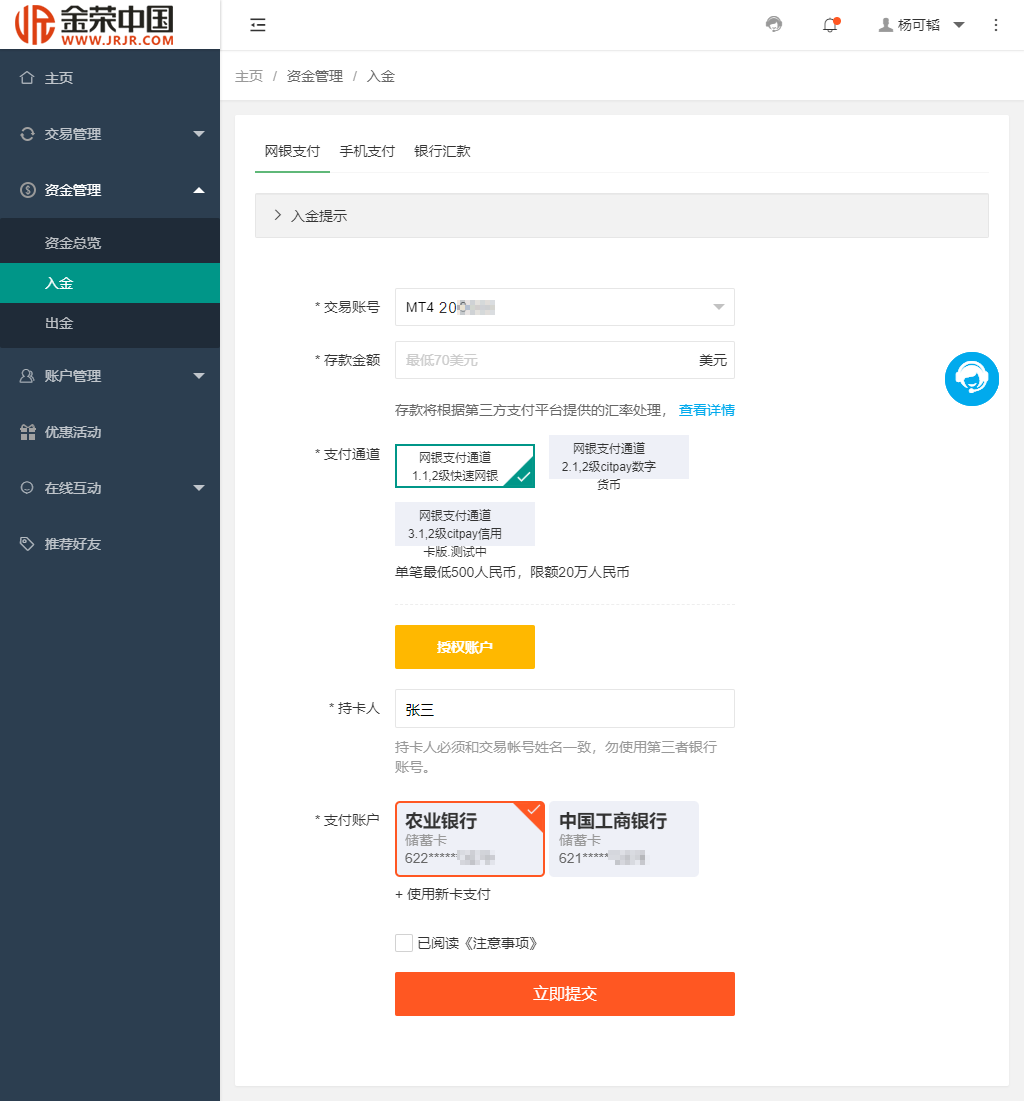Click 资金管理 in breadcrumb
Image resolution: width=1024 pixels, height=1101 pixels.
(315, 76)
